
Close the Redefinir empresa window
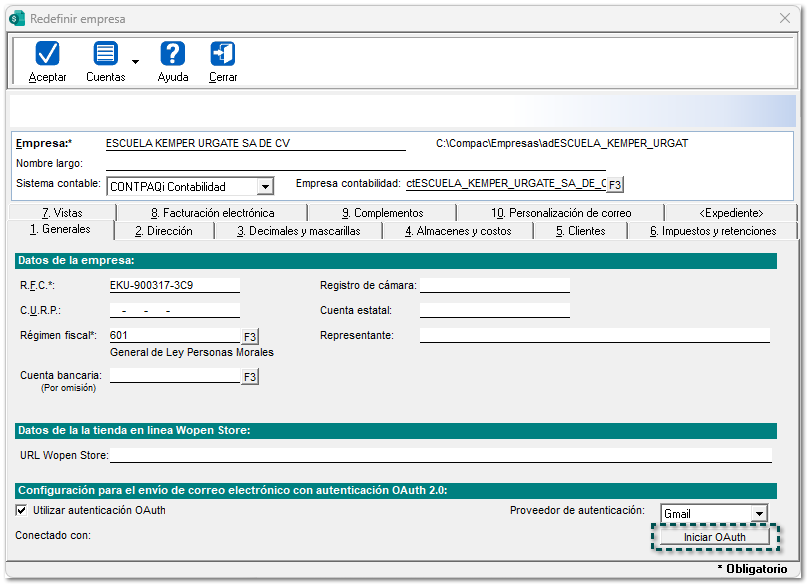785,19
